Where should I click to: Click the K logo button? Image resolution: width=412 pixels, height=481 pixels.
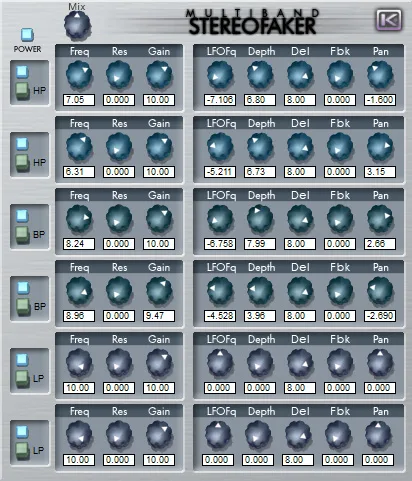pos(389,20)
